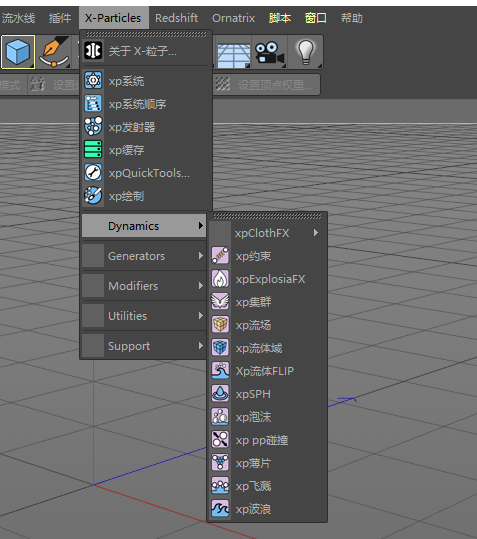Choose the Utilities menu entry
Screen dimensions: 477x539
[144, 315]
